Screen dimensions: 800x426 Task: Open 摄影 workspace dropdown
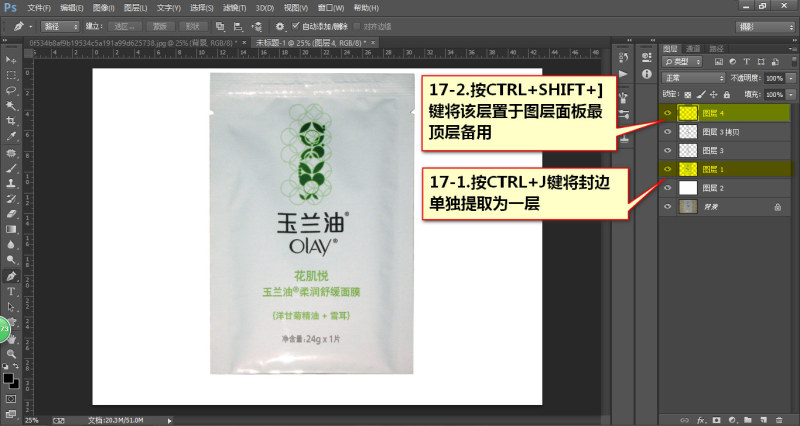click(x=765, y=27)
